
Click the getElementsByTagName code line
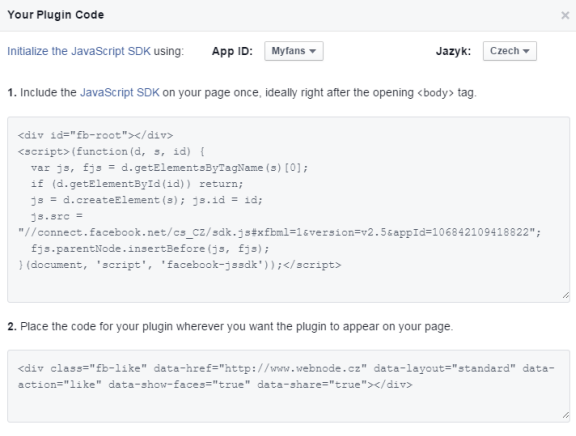pos(169,168)
